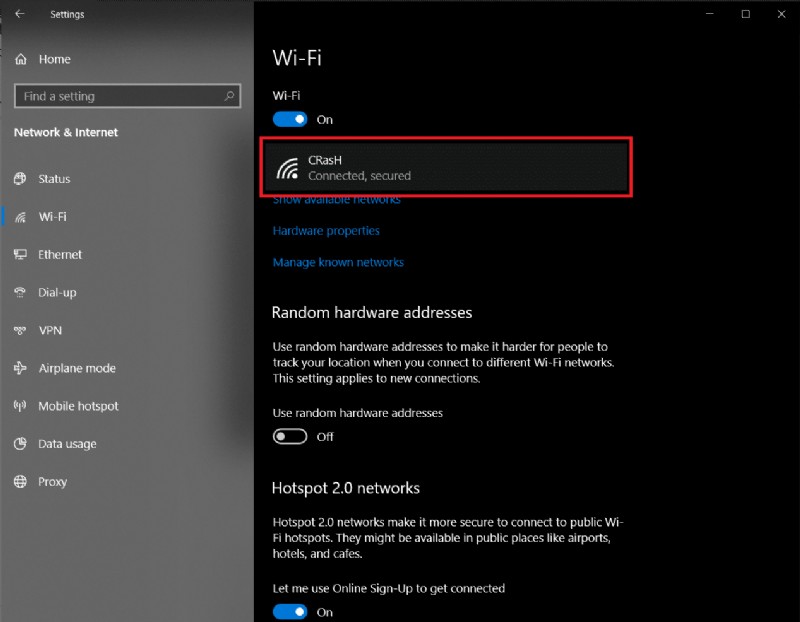Image resolution: width=800 pixels, height=622 pixels.
Task: Click the Data usage meter icon
Action: [23, 444]
